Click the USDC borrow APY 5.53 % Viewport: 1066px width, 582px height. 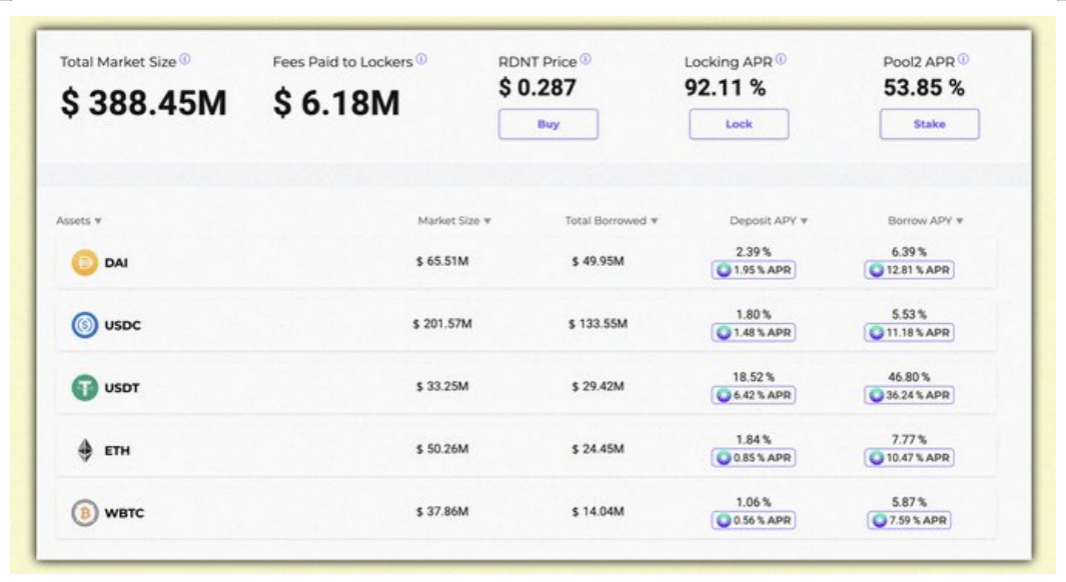click(x=909, y=314)
